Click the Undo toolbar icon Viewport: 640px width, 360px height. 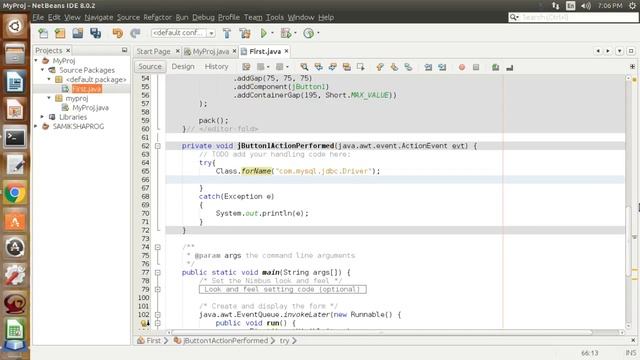pos(118,33)
